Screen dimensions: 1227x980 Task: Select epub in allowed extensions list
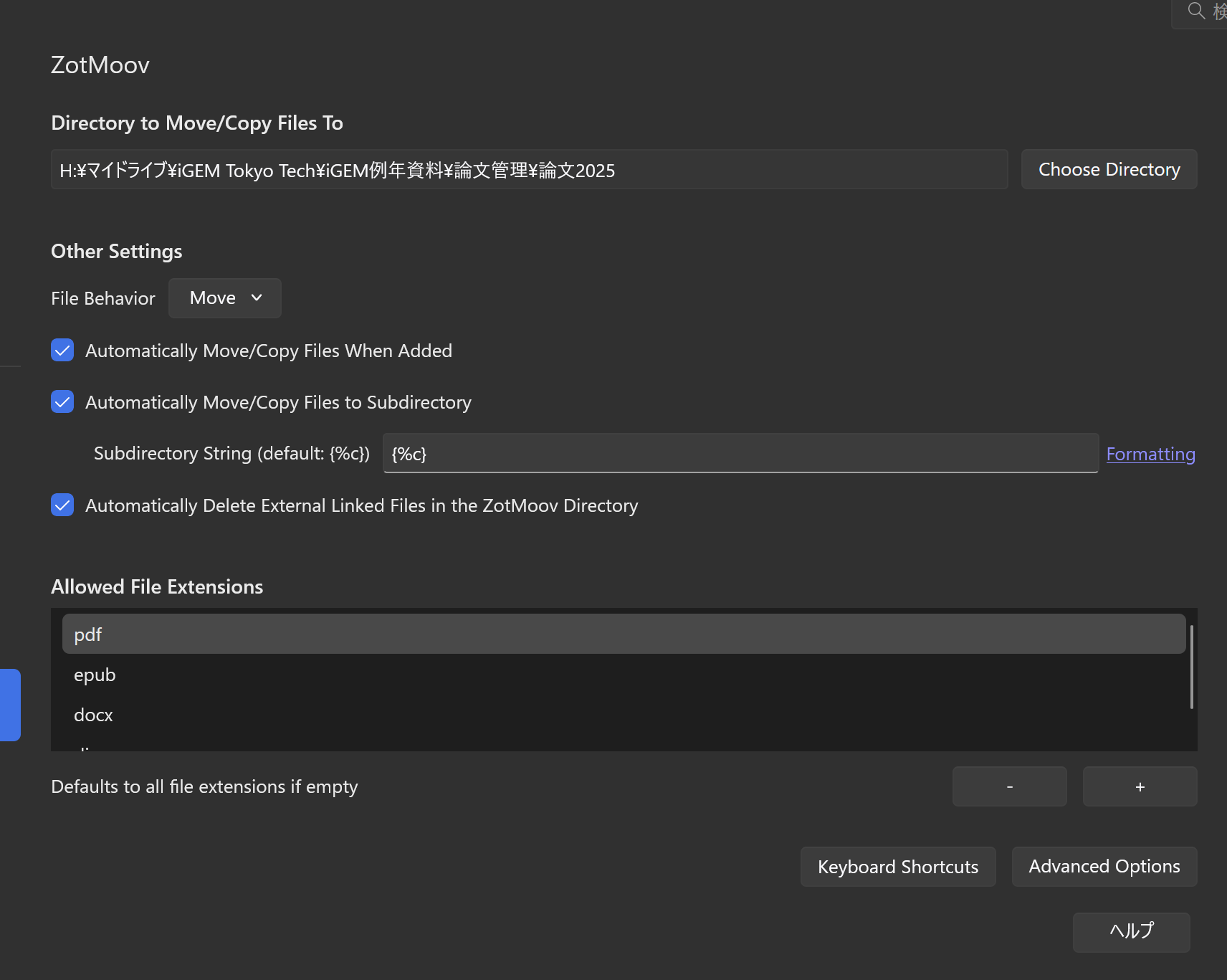pyautogui.click(x=624, y=675)
